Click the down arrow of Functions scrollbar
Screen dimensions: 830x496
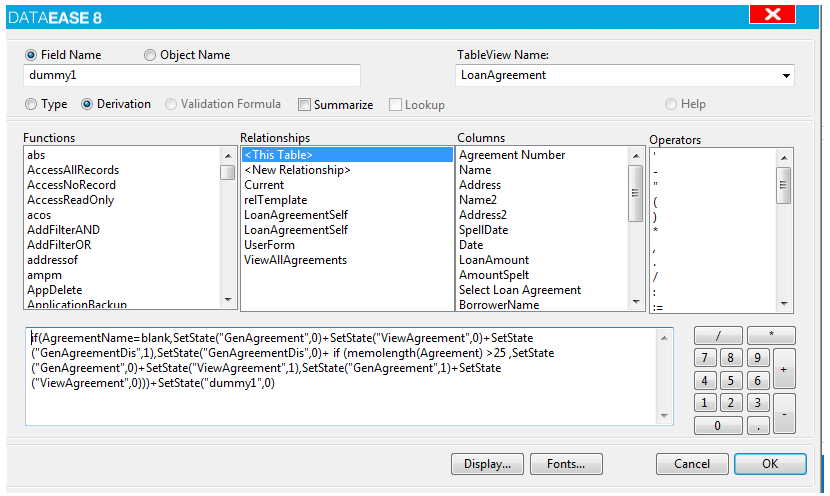(228, 300)
